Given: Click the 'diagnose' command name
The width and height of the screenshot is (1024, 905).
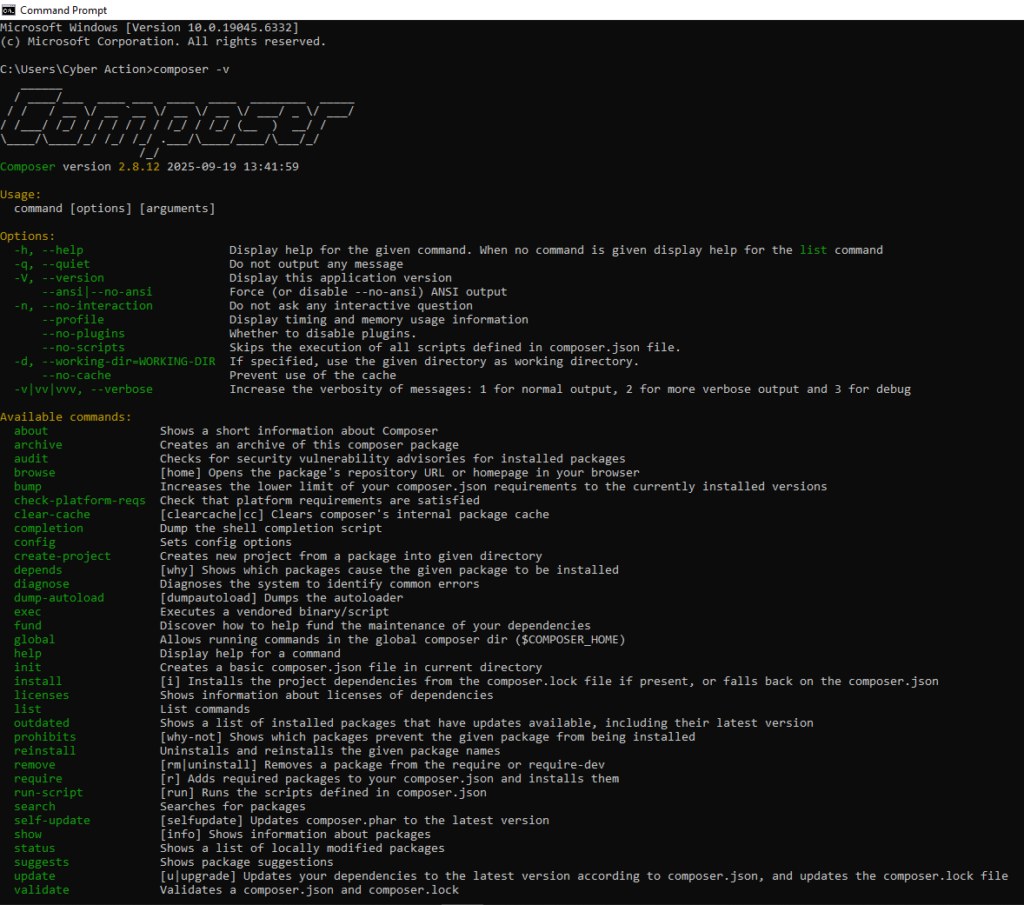Looking at the screenshot, I should 42,584.
